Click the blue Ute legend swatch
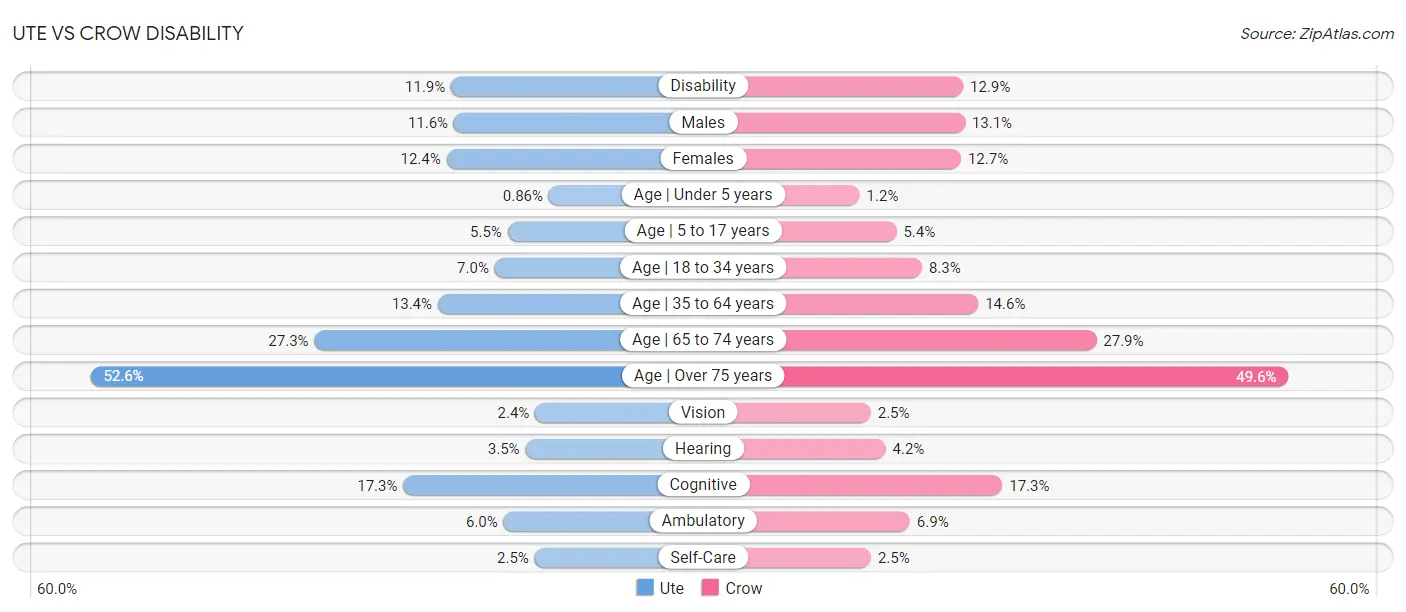This screenshot has width=1406, height=612. tap(645, 588)
